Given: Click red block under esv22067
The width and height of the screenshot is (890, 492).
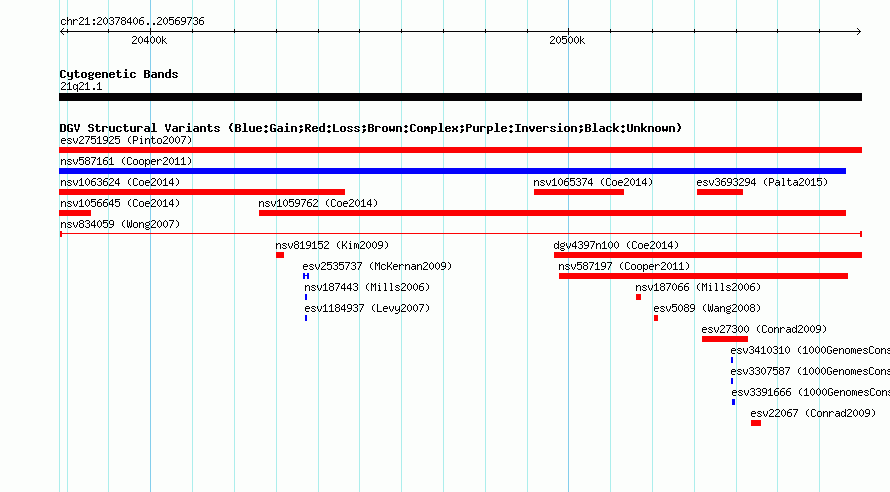Looking at the screenshot, I should click(755, 423).
